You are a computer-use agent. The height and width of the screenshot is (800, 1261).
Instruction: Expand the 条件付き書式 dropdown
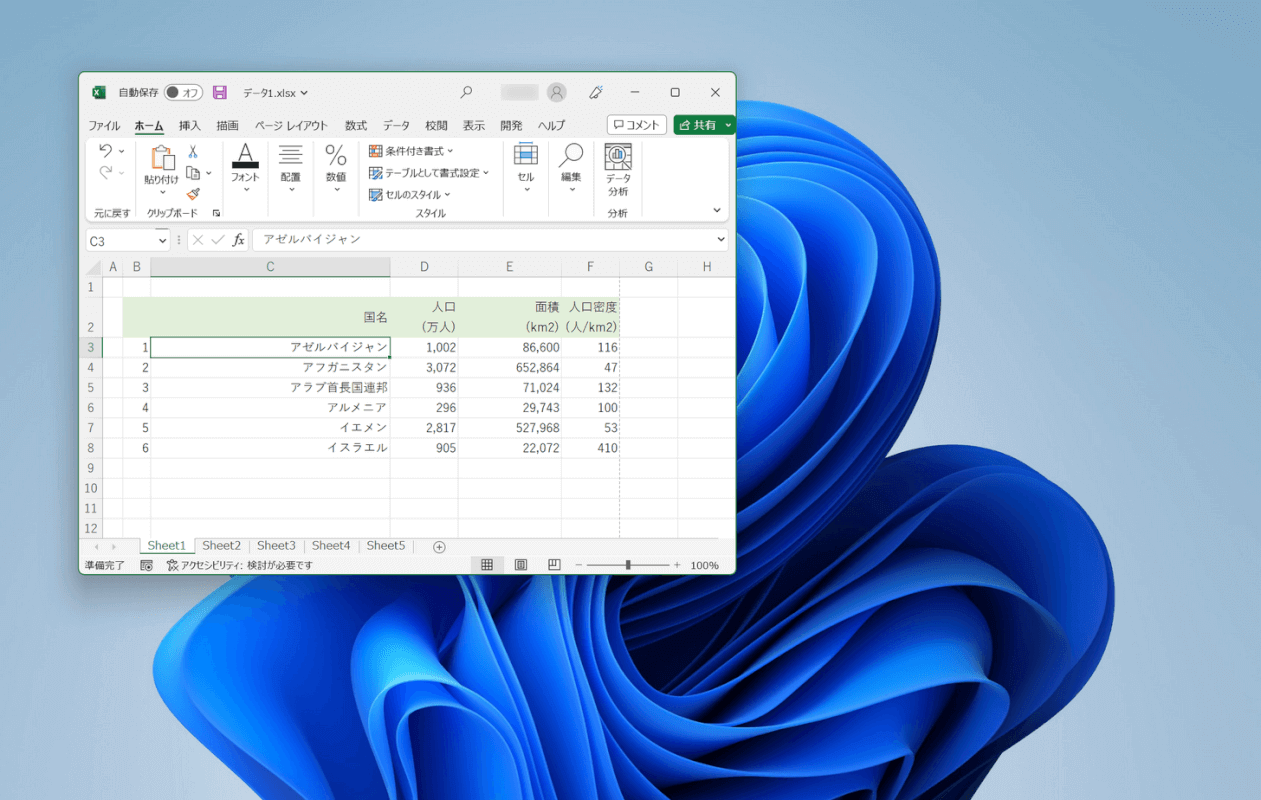(412, 151)
